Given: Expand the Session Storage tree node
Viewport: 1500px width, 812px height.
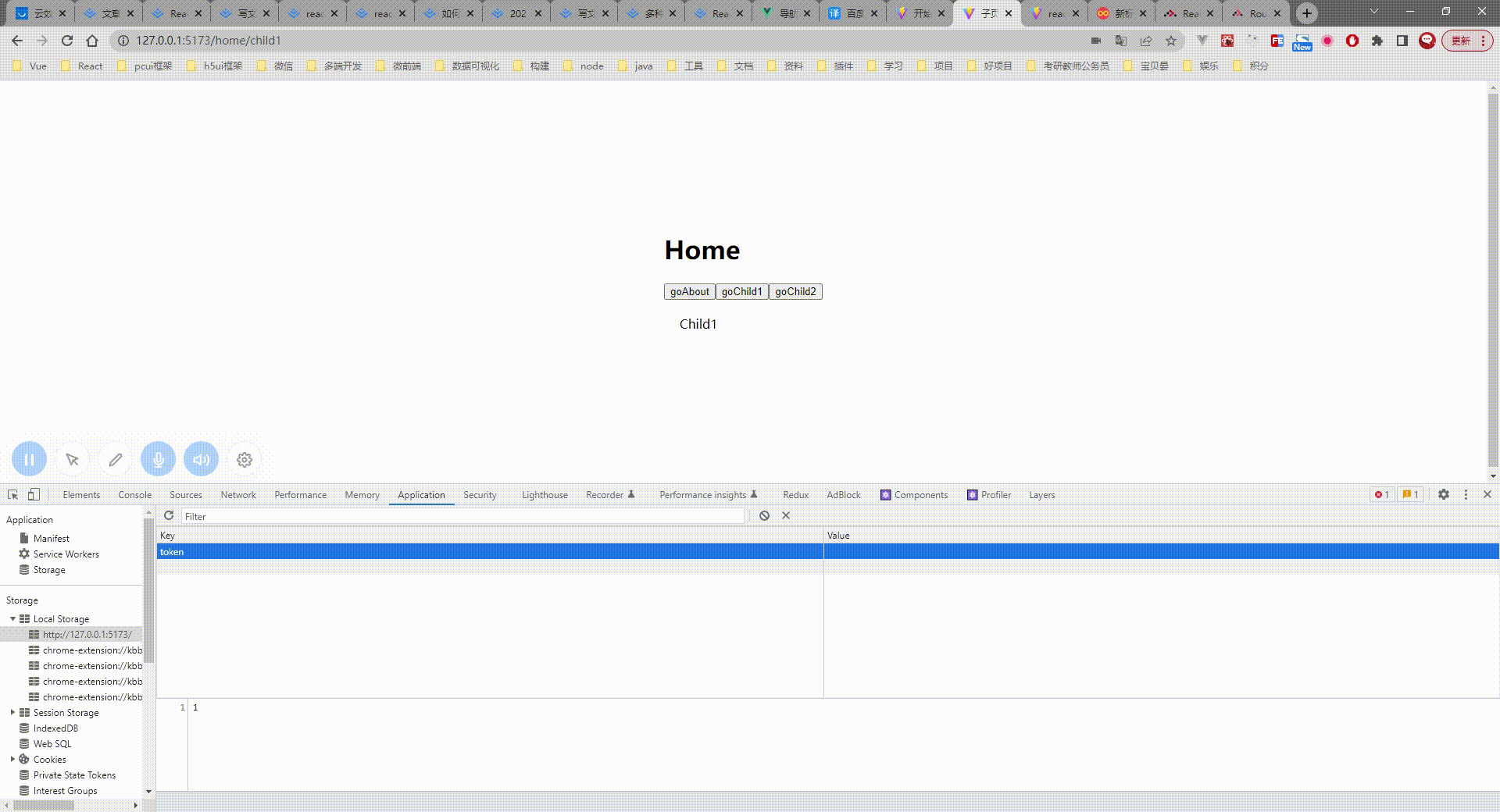Looking at the screenshot, I should click(x=12, y=713).
